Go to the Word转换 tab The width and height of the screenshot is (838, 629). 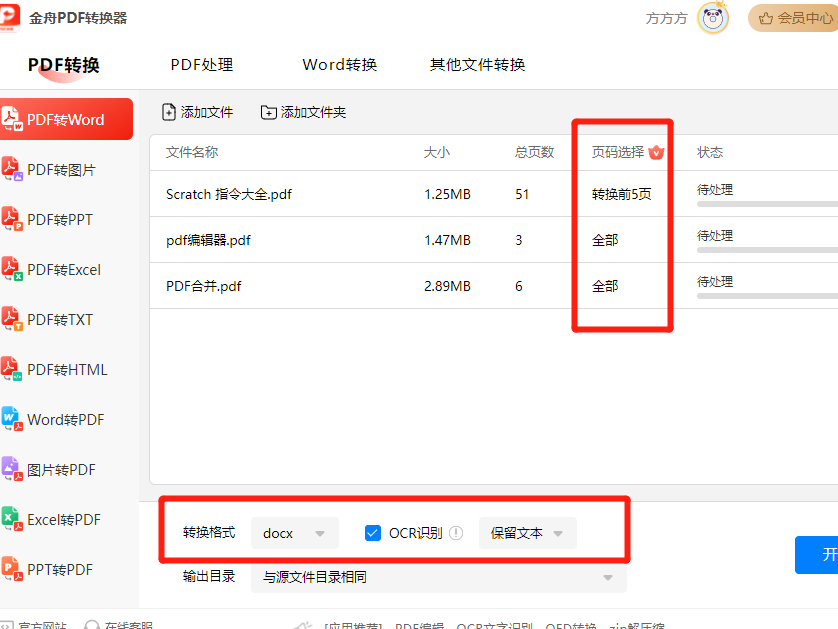pyautogui.click(x=340, y=65)
